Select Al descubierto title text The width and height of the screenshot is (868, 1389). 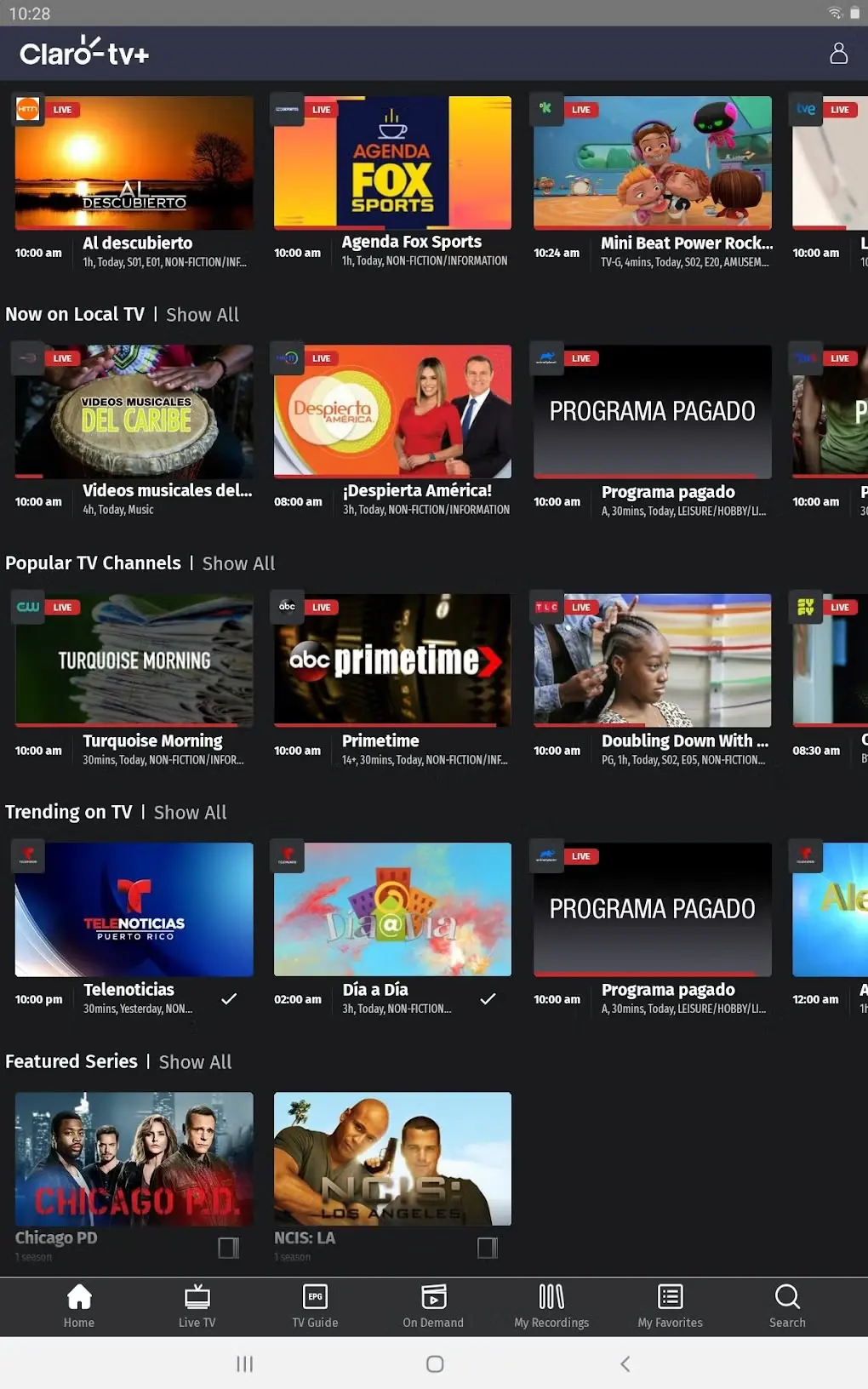tap(138, 243)
